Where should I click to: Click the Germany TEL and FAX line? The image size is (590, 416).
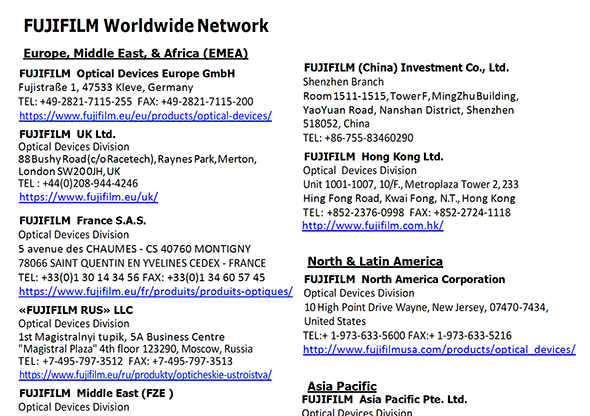(x=136, y=102)
